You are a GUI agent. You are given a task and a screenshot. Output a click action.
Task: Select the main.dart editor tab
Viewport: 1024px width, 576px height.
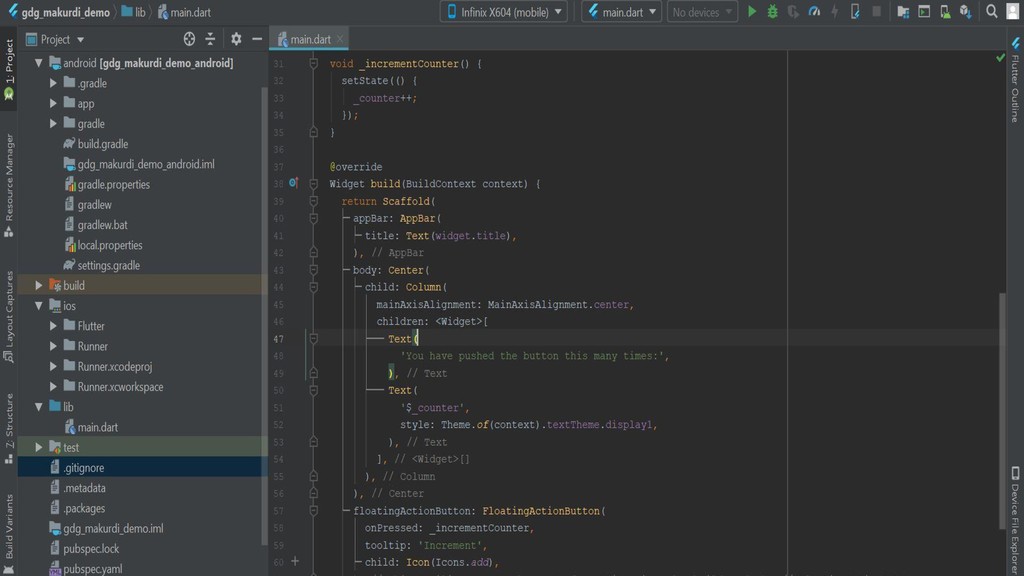[310, 40]
